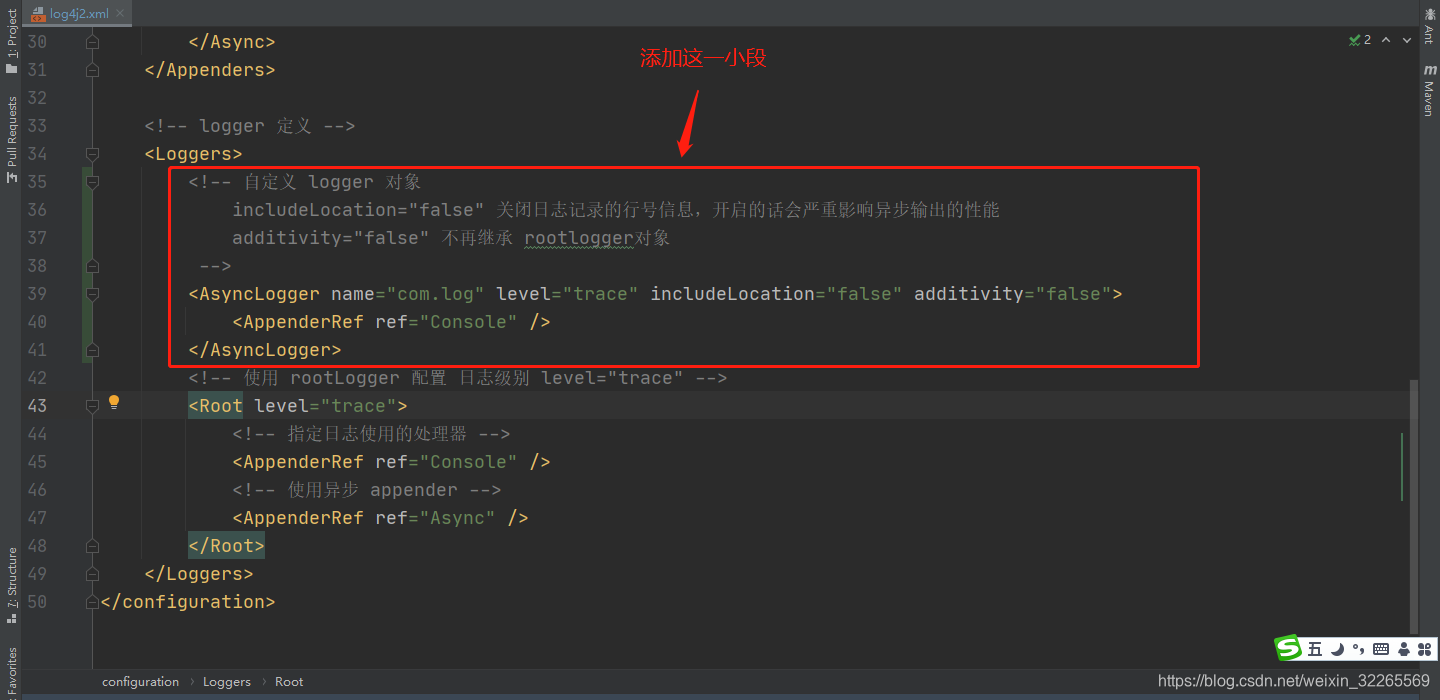Click the opening <Root tag

coord(215,406)
